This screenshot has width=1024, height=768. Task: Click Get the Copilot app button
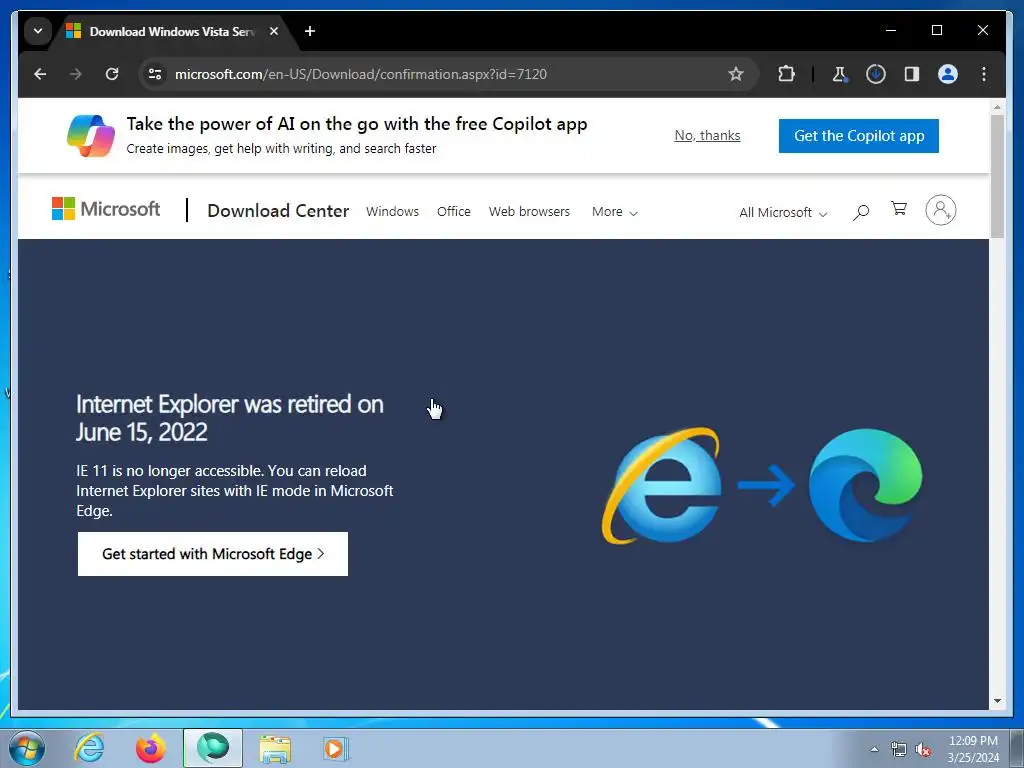click(x=859, y=136)
